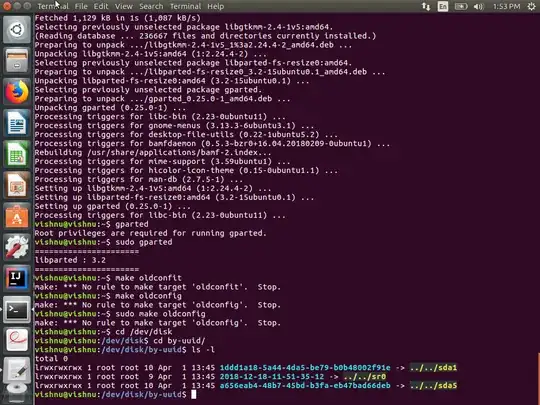Open System Settings wrench-gear icon

coord(17,247)
